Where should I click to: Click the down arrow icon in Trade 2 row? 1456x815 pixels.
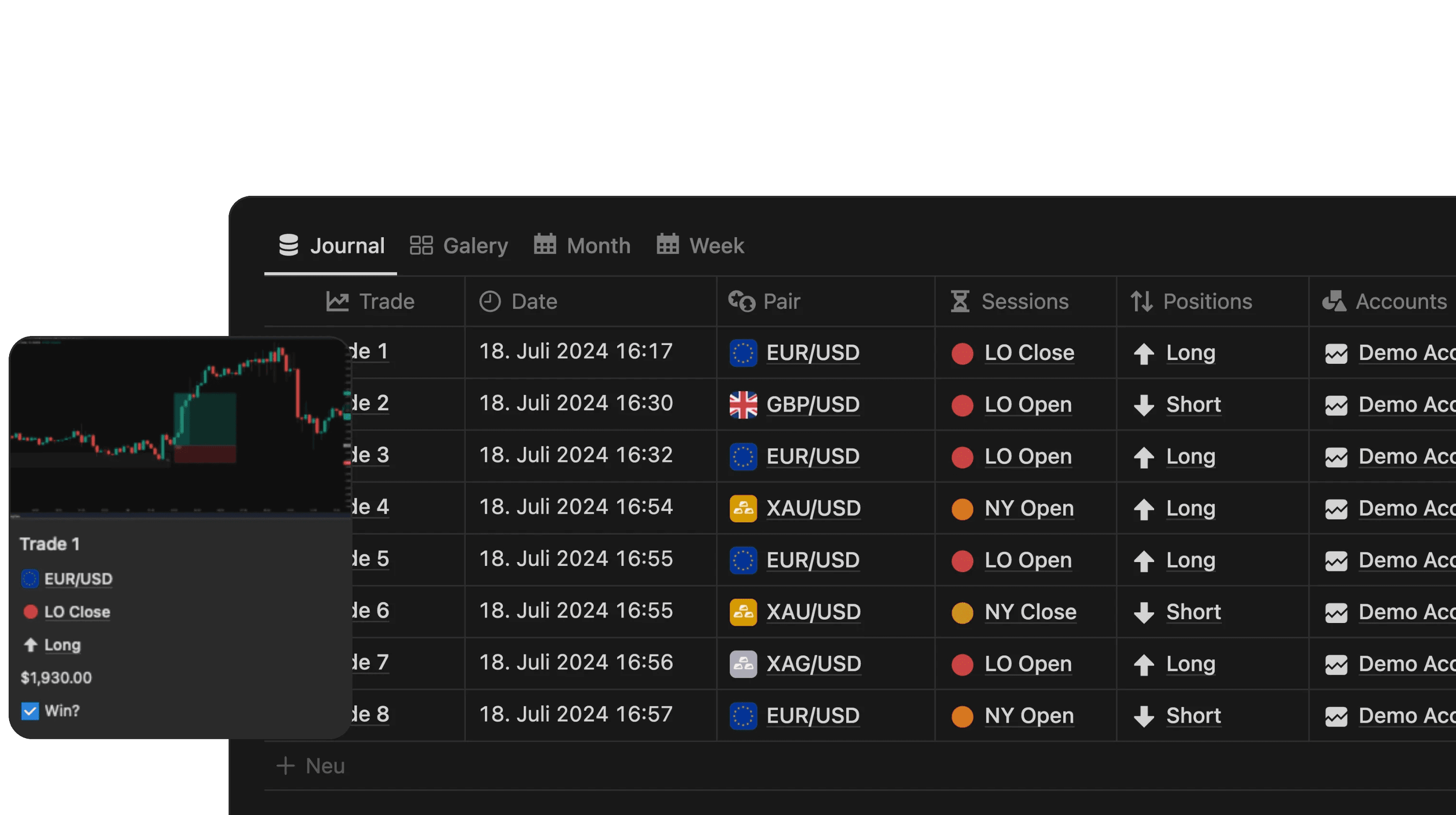pyautogui.click(x=1143, y=405)
